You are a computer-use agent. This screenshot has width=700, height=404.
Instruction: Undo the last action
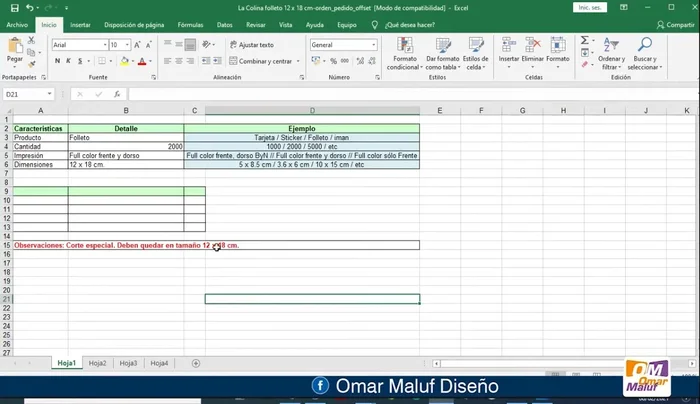29,8
